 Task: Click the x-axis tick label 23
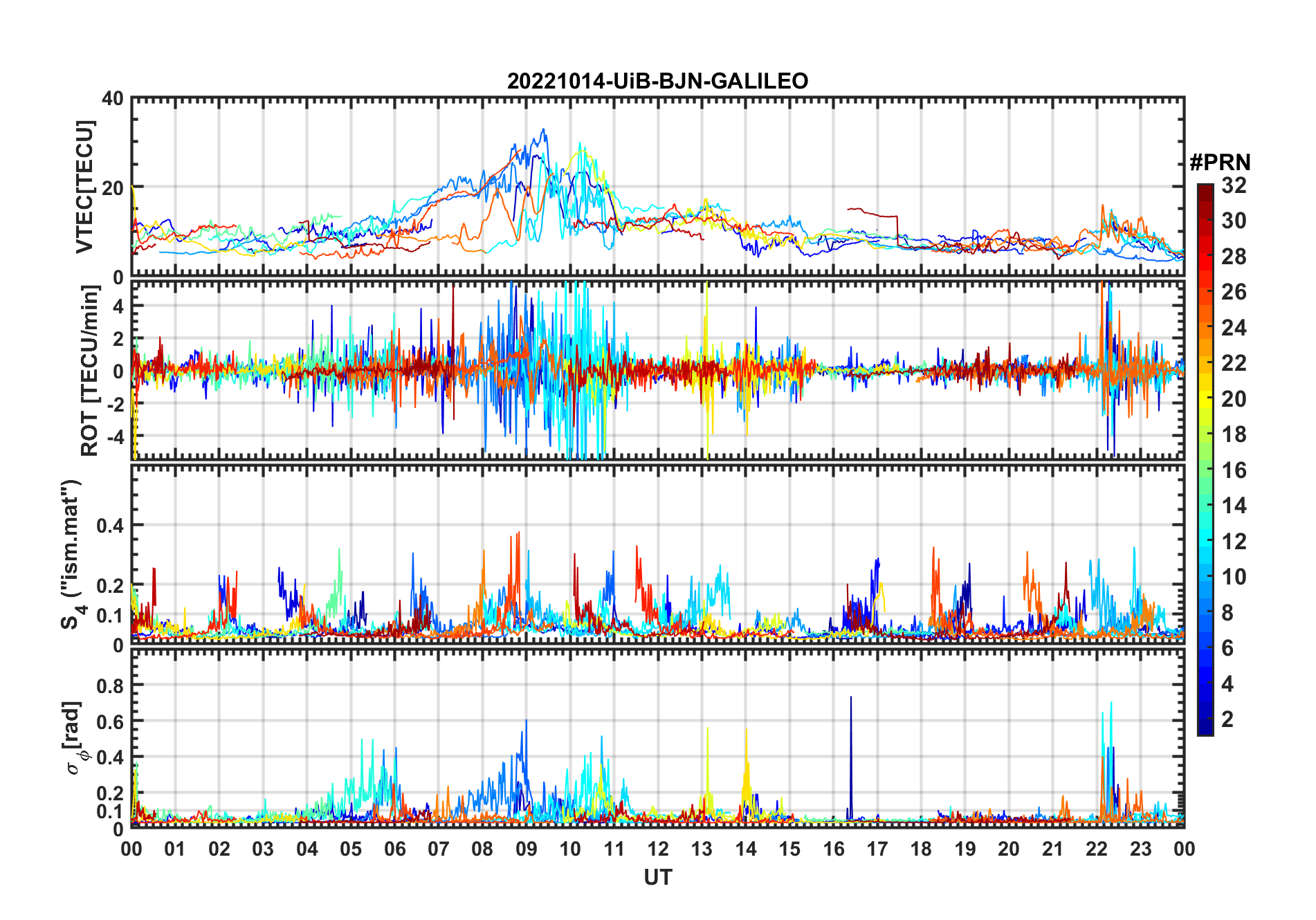(x=1140, y=849)
